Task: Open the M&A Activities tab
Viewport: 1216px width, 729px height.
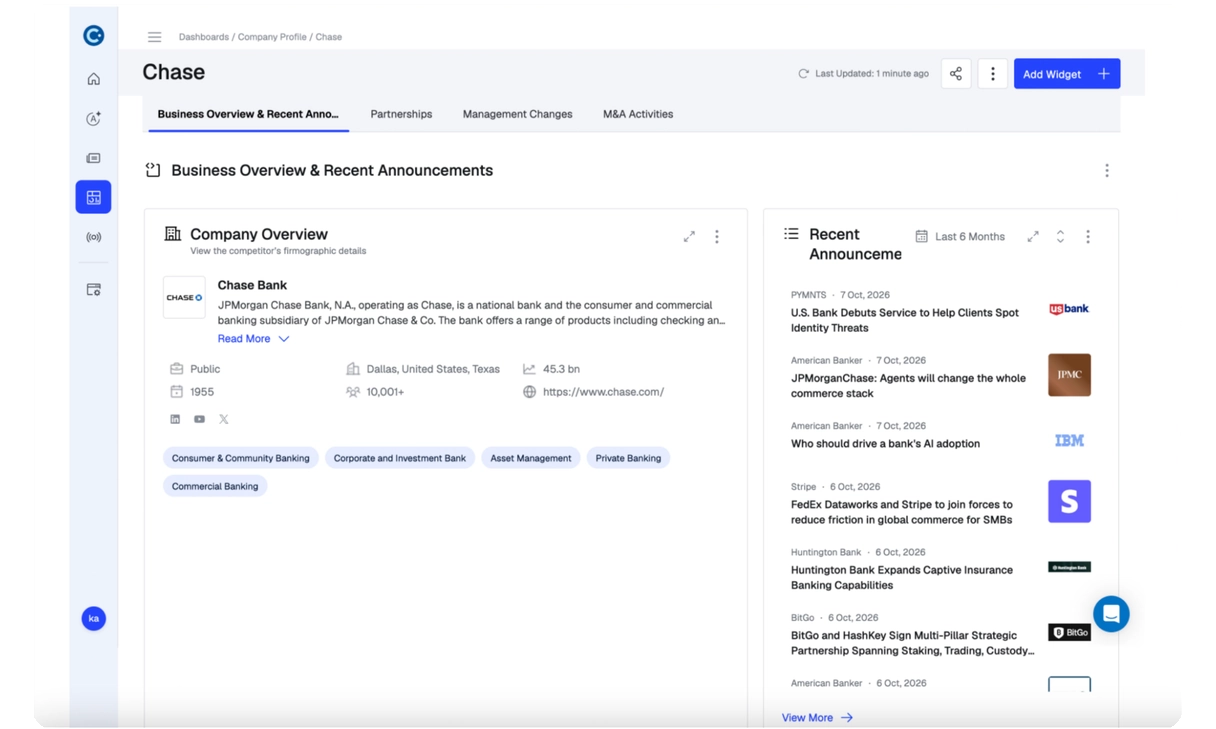Action: 638,114
